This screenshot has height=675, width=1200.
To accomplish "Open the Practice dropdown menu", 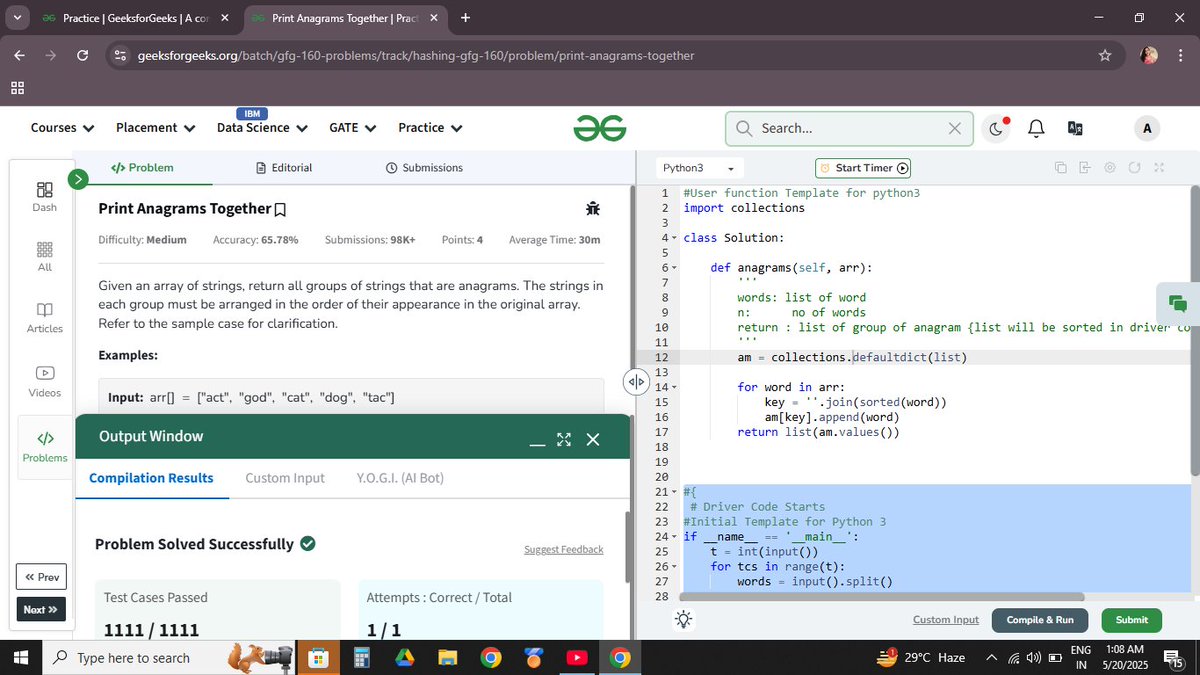I will click(x=430, y=128).
